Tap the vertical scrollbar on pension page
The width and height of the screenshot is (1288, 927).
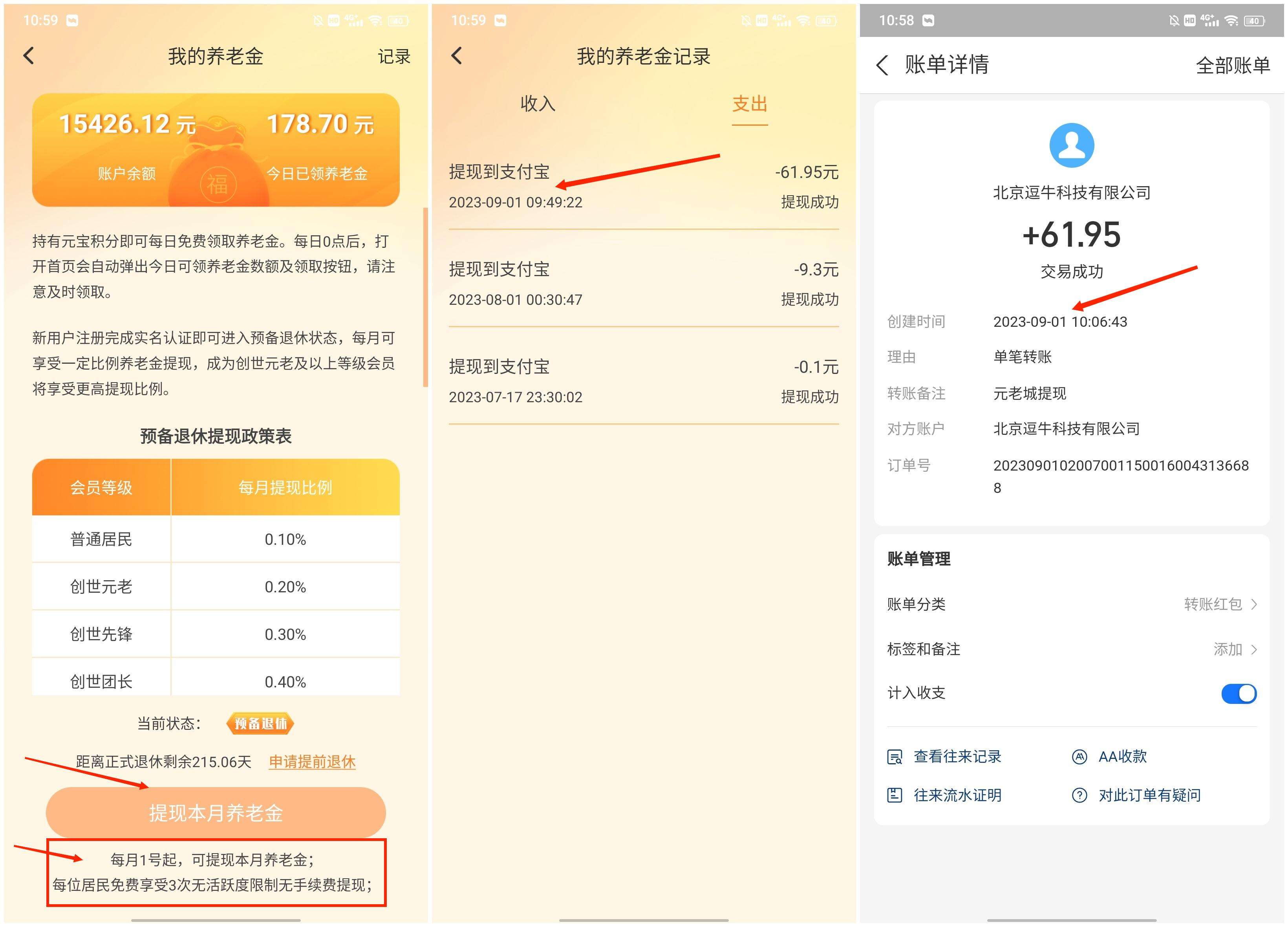click(425, 297)
